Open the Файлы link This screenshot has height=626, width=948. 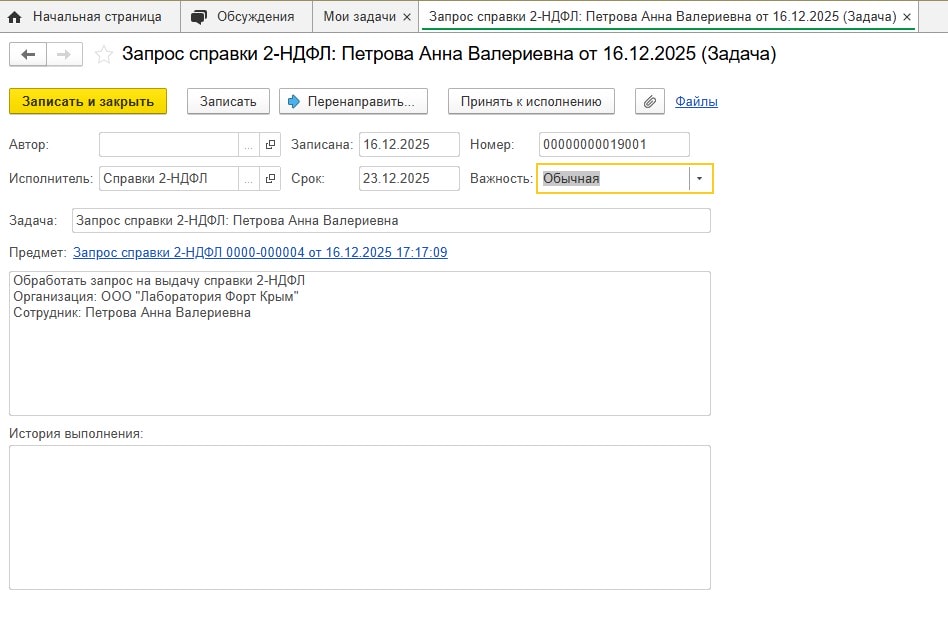click(696, 101)
